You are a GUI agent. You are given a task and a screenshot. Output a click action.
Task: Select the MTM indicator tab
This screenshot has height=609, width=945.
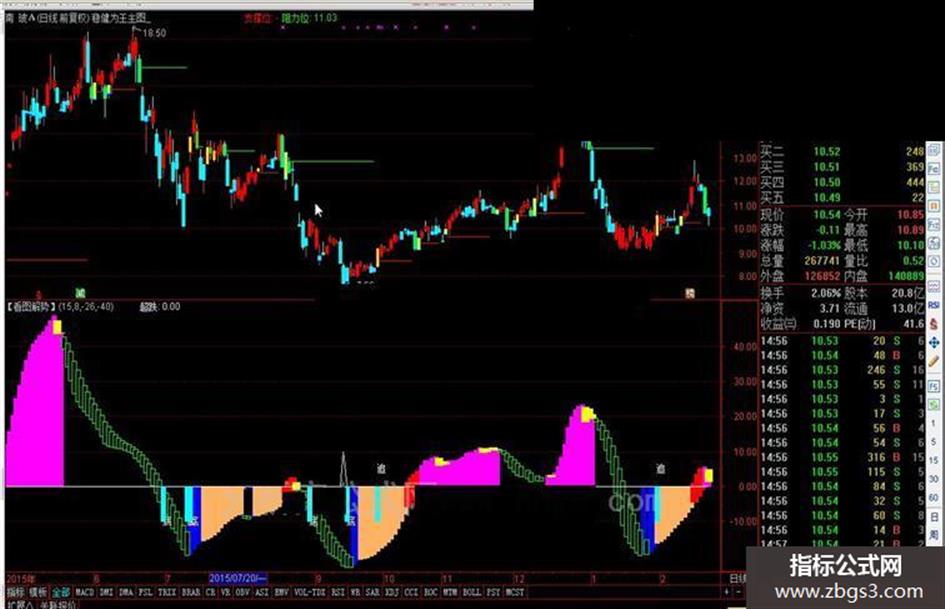(x=450, y=593)
